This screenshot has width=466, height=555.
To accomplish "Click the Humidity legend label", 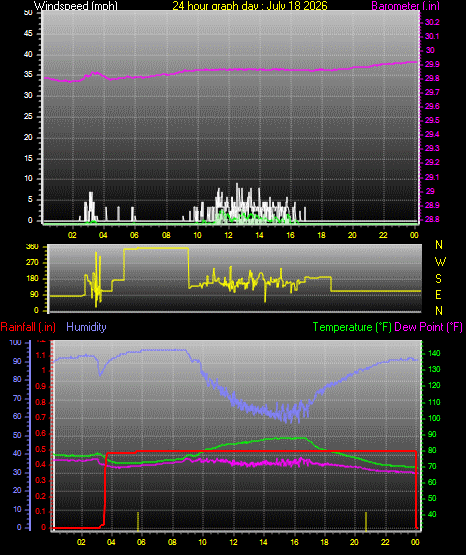I will pos(86,327).
